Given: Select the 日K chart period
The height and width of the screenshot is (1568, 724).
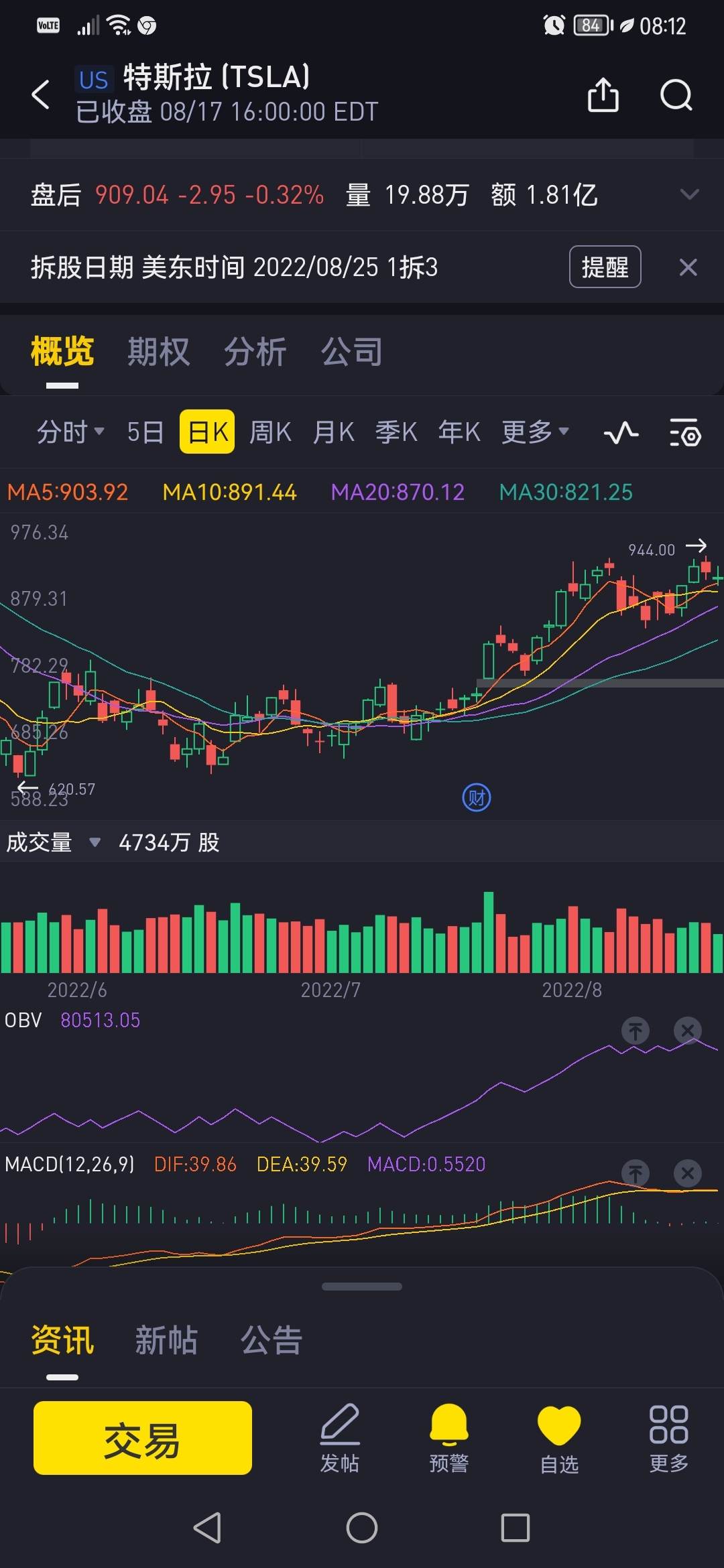Looking at the screenshot, I should [x=207, y=432].
